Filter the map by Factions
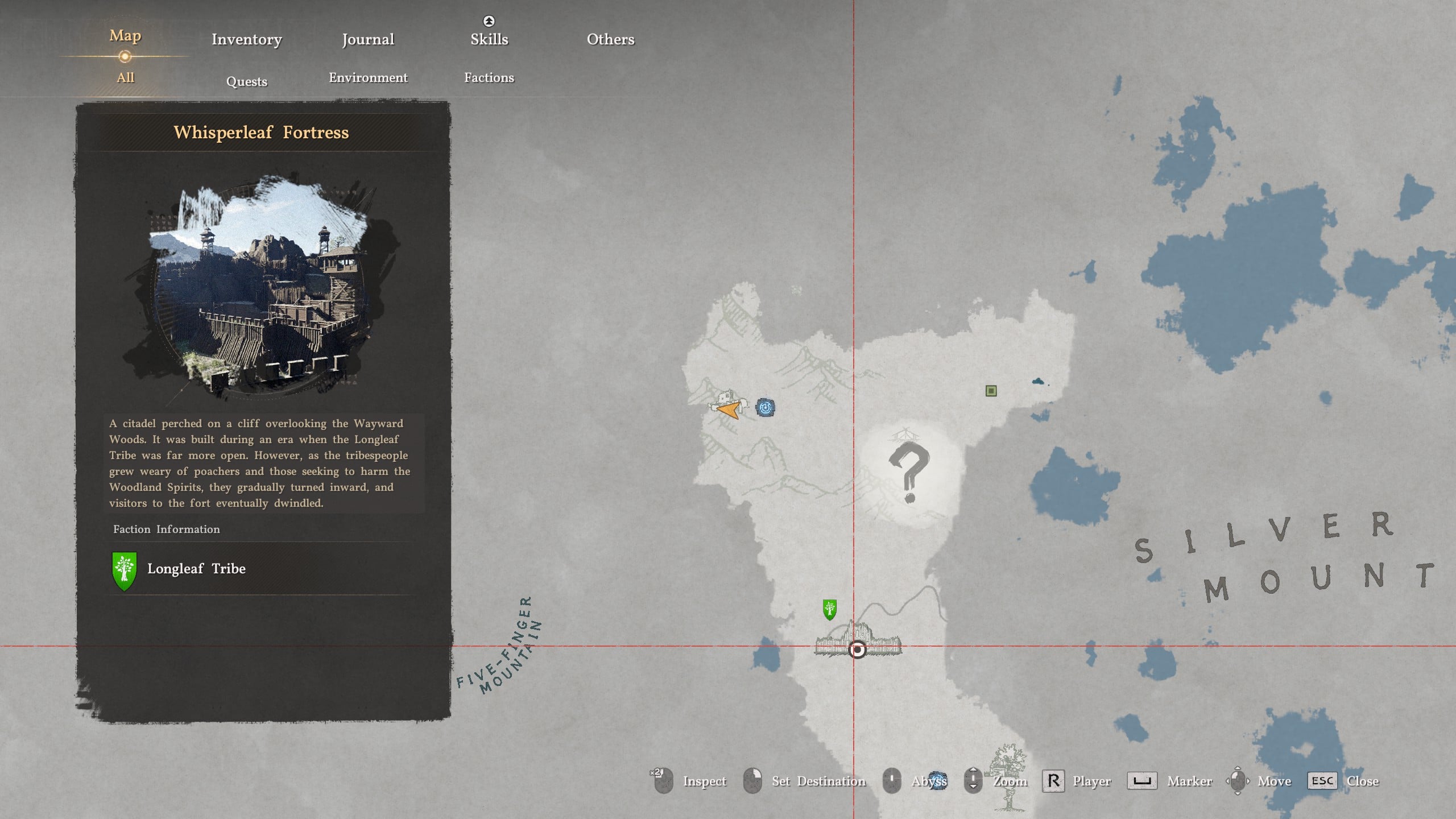The width and height of the screenshot is (1456, 819). pyautogui.click(x=489, y=77)
